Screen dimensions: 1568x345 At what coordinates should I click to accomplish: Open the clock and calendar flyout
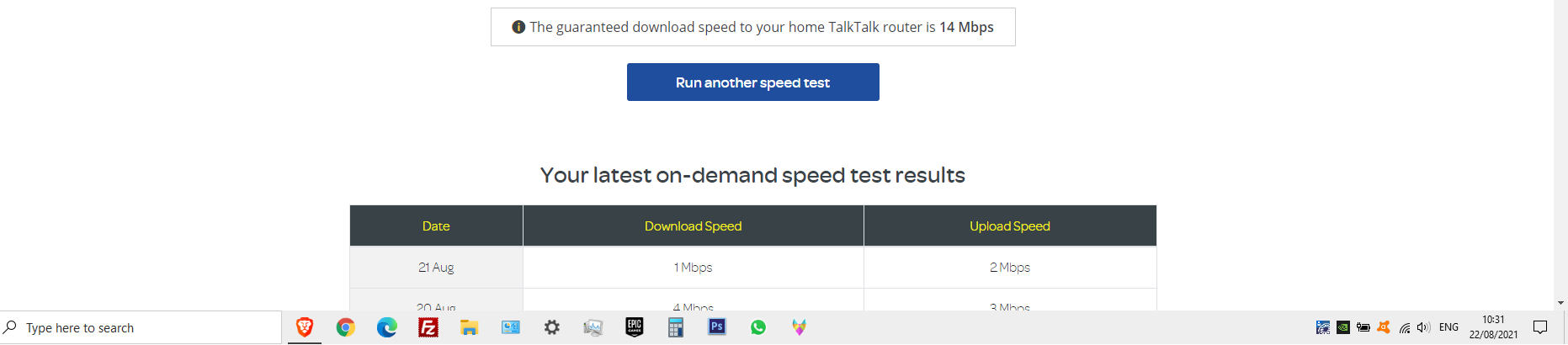pos(1493,327)
